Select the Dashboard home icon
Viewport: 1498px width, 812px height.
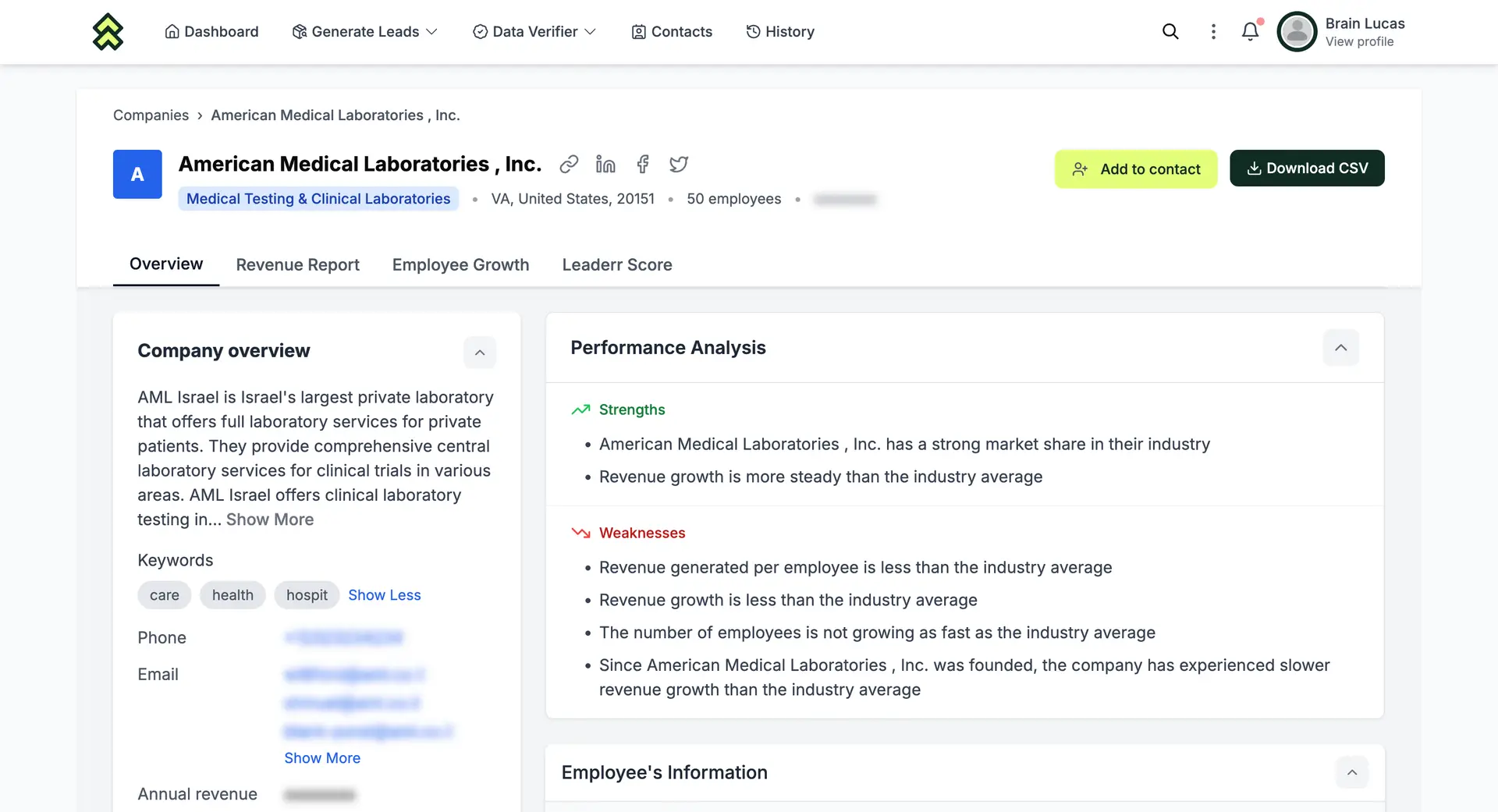[172, 31]
